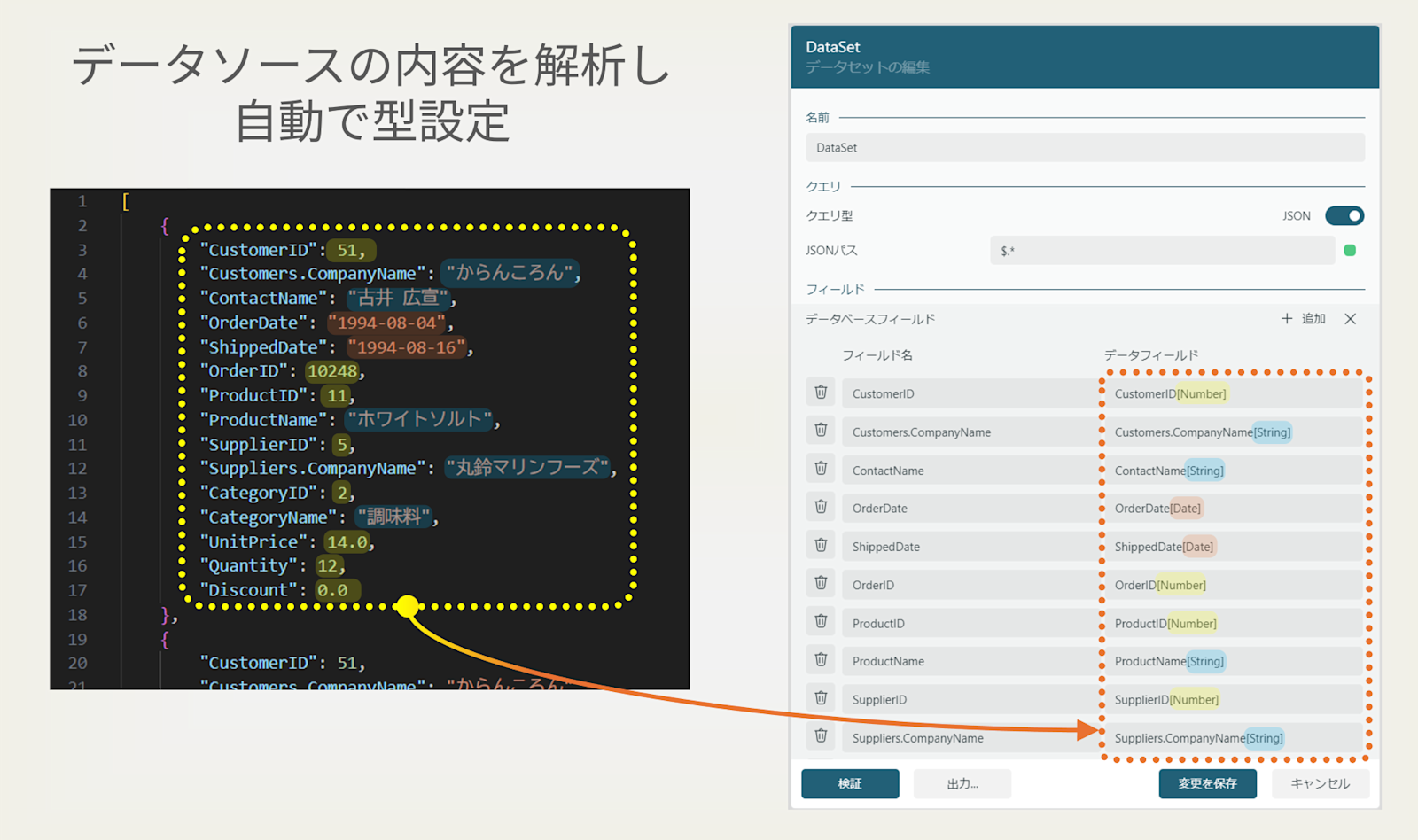This screenshot has height=840, width=1418.
Task: Click the green JSON path status indicator
Action: 1350,251
